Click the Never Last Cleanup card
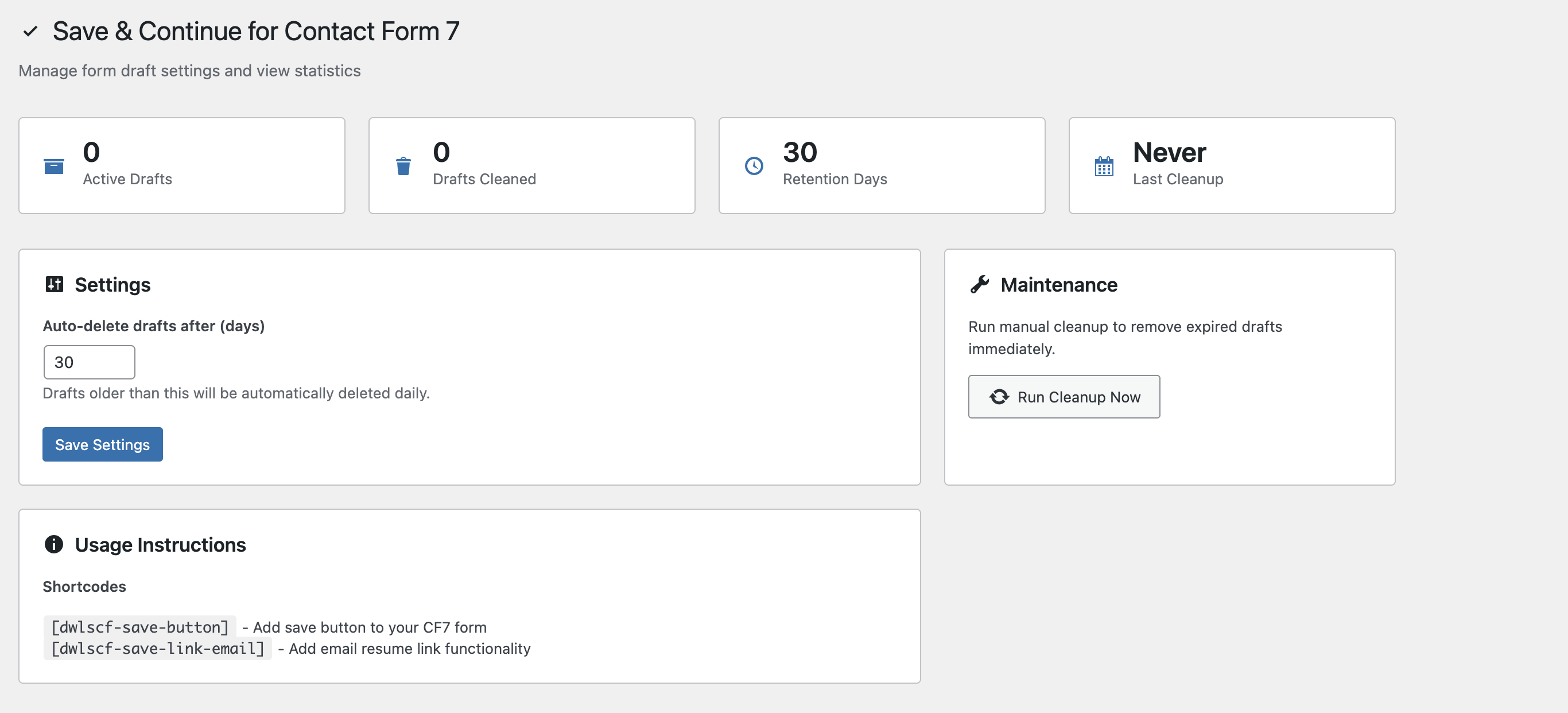1568x713 pixels. (x=1232, y=165)
